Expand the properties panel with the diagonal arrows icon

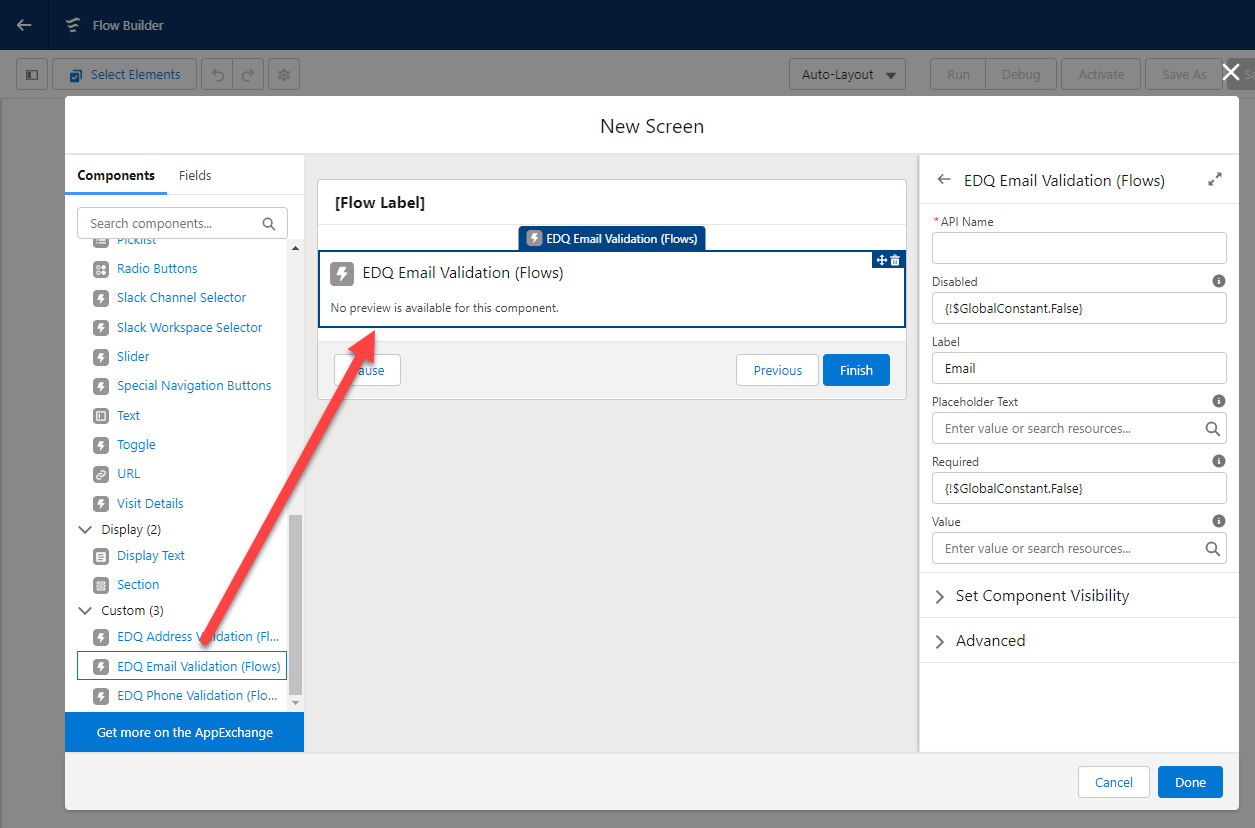coord(1215,179)
